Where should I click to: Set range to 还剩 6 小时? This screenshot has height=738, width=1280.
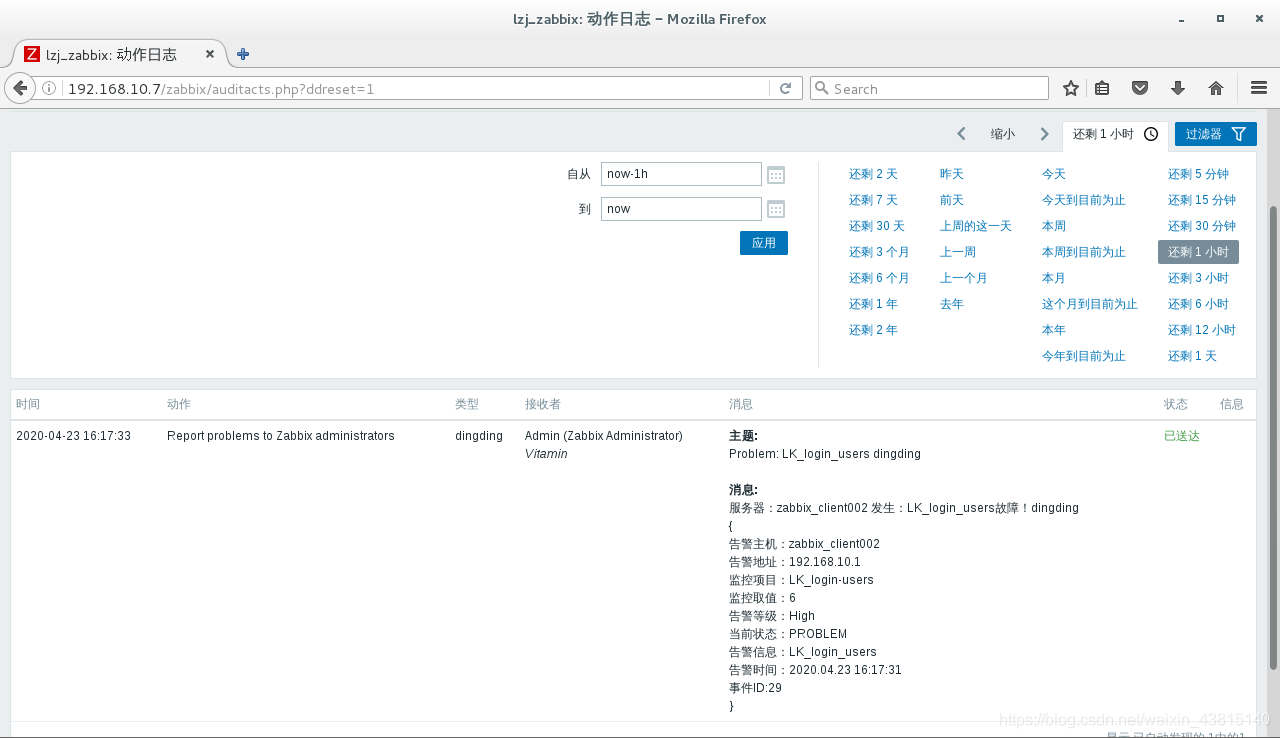coord(1198,304)
